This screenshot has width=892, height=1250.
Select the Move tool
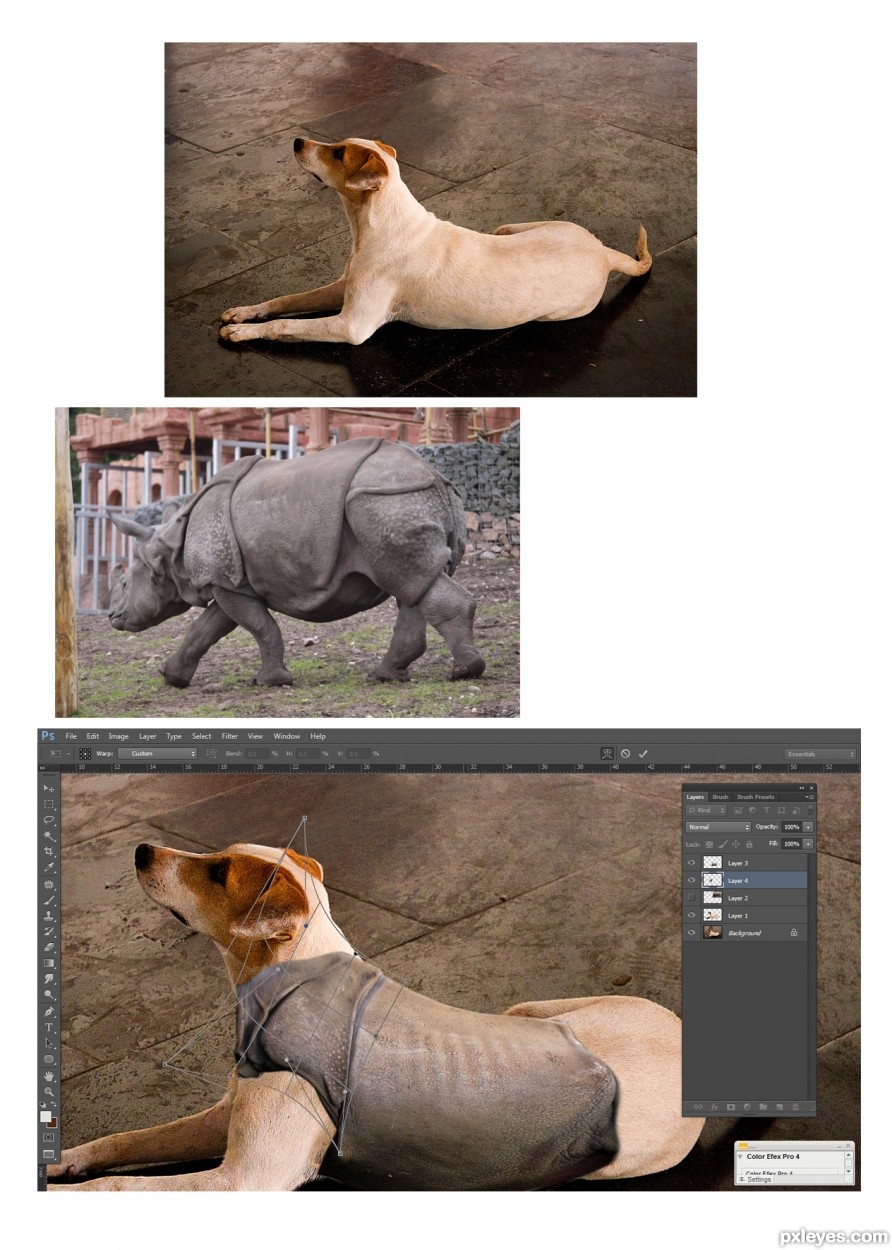click(x=49, y=788)
